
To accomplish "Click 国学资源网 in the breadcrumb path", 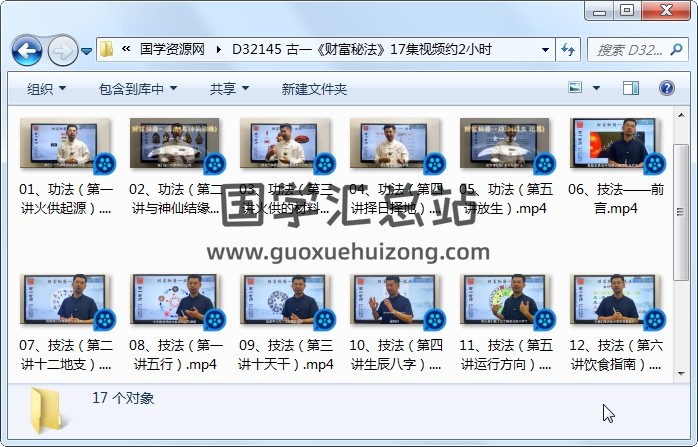I will pos(172,49).
